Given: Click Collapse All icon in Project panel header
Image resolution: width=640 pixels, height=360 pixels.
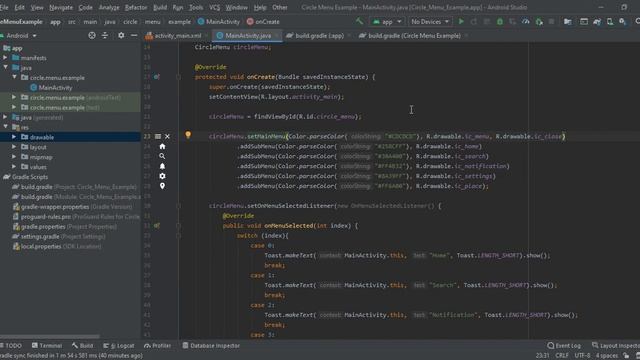Looking at the screenshot, I should point(105,36).
